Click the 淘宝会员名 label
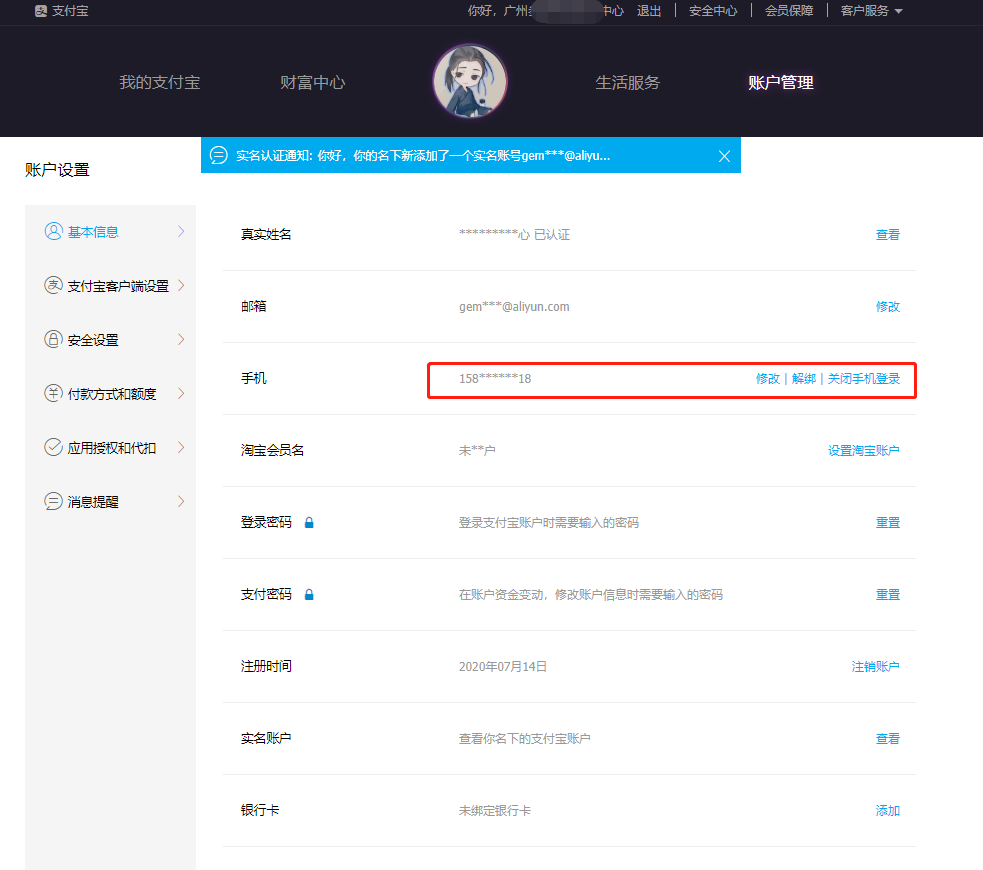983x870 pixels. point(272,450)
